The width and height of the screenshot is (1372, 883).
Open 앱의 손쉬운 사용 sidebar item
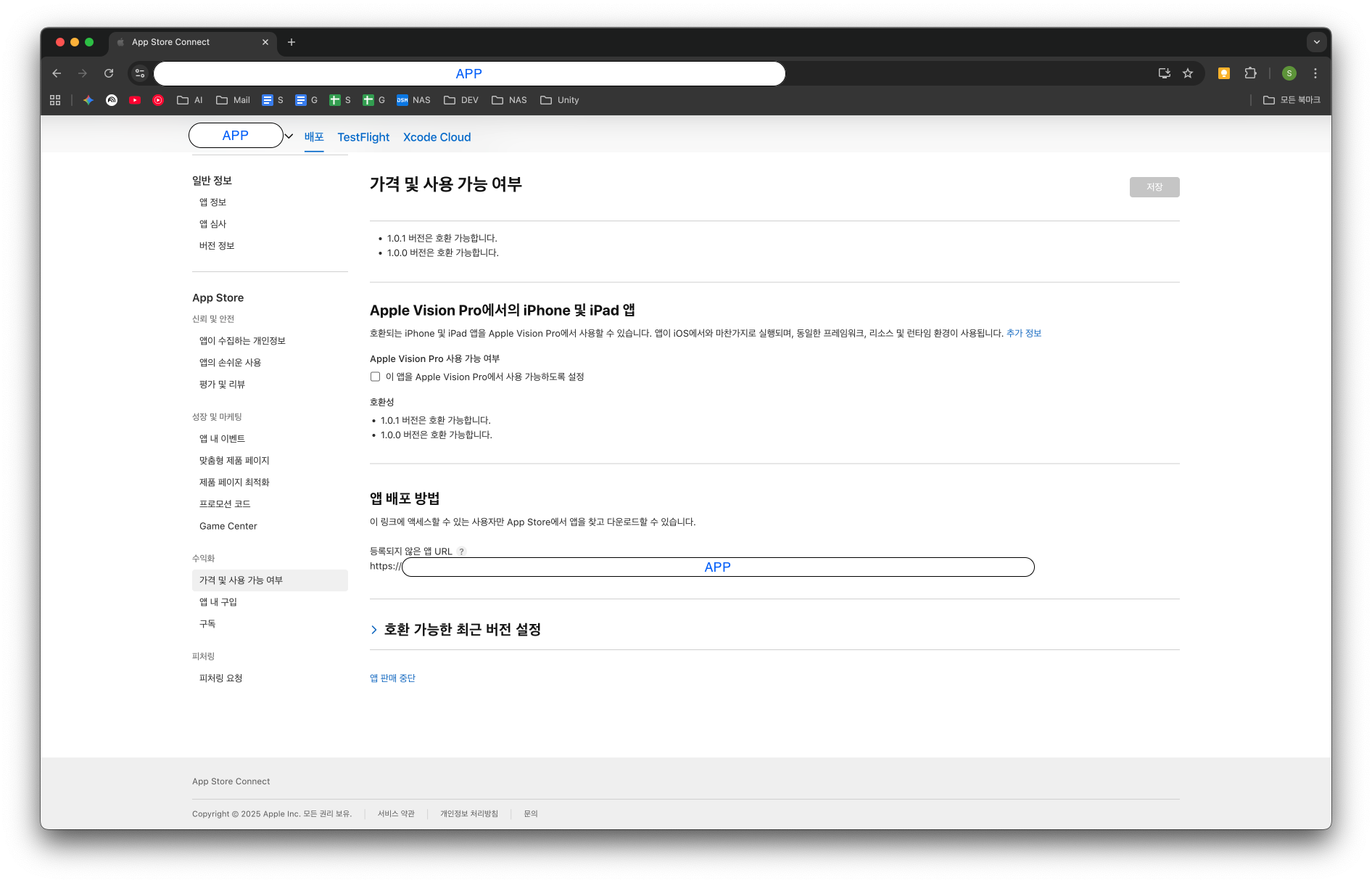point(230,363)
